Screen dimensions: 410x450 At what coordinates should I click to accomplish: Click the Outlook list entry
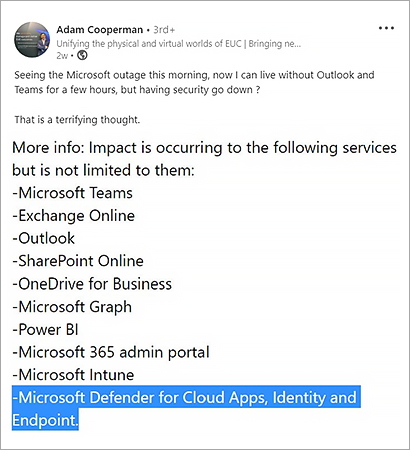tap(43, 238)
